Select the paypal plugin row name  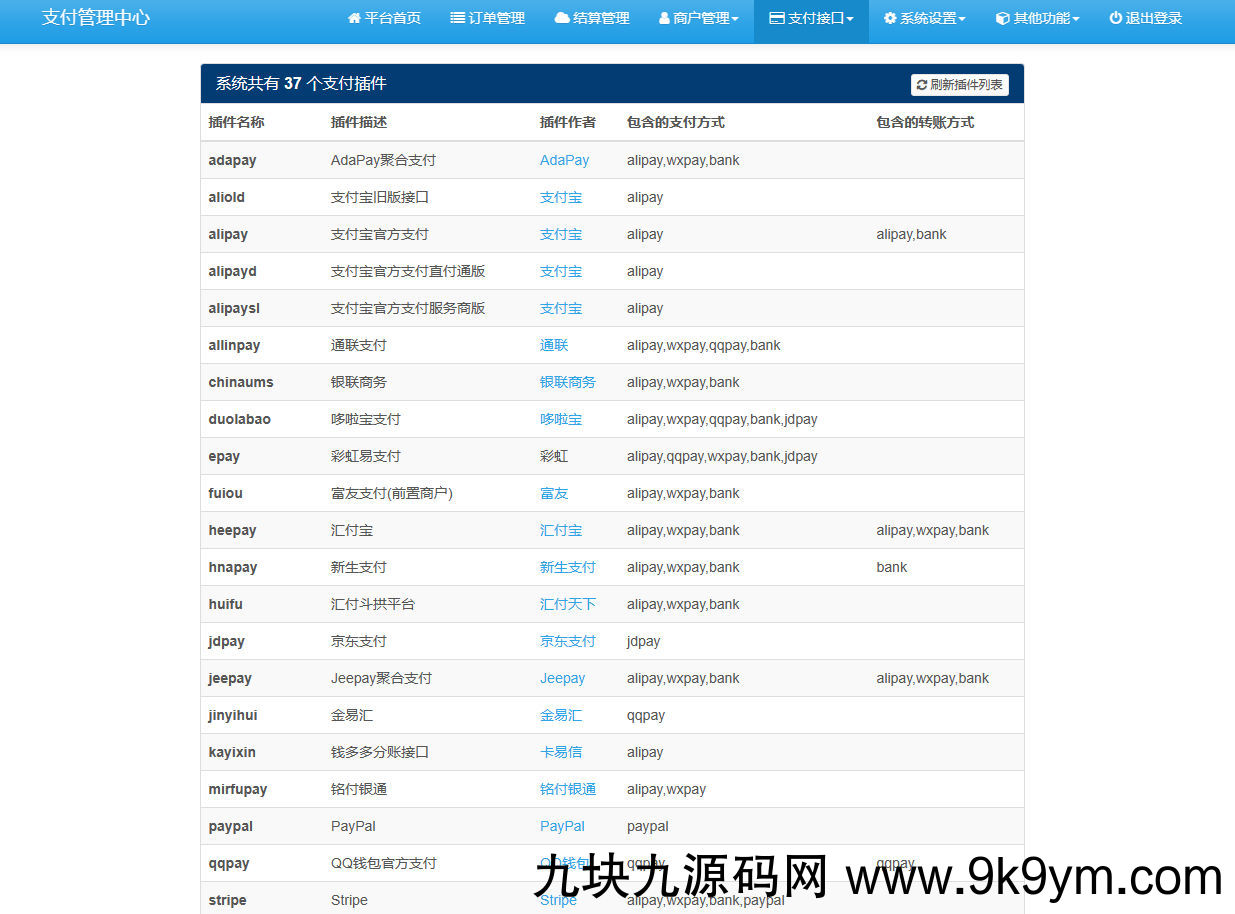[x=230, y=826]
